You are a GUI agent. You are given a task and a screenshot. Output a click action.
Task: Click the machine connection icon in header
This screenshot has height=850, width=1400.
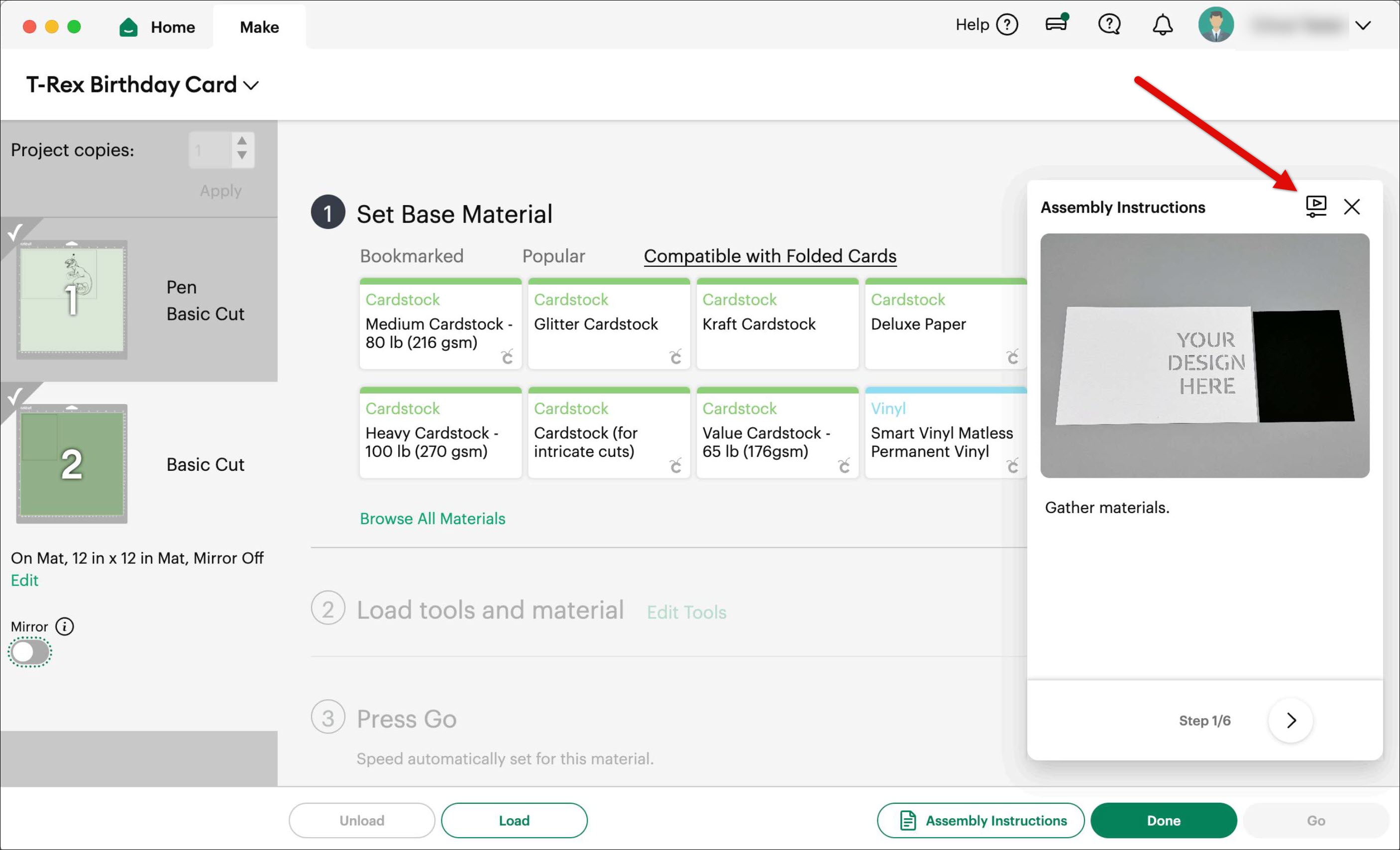pos(1056,24)
